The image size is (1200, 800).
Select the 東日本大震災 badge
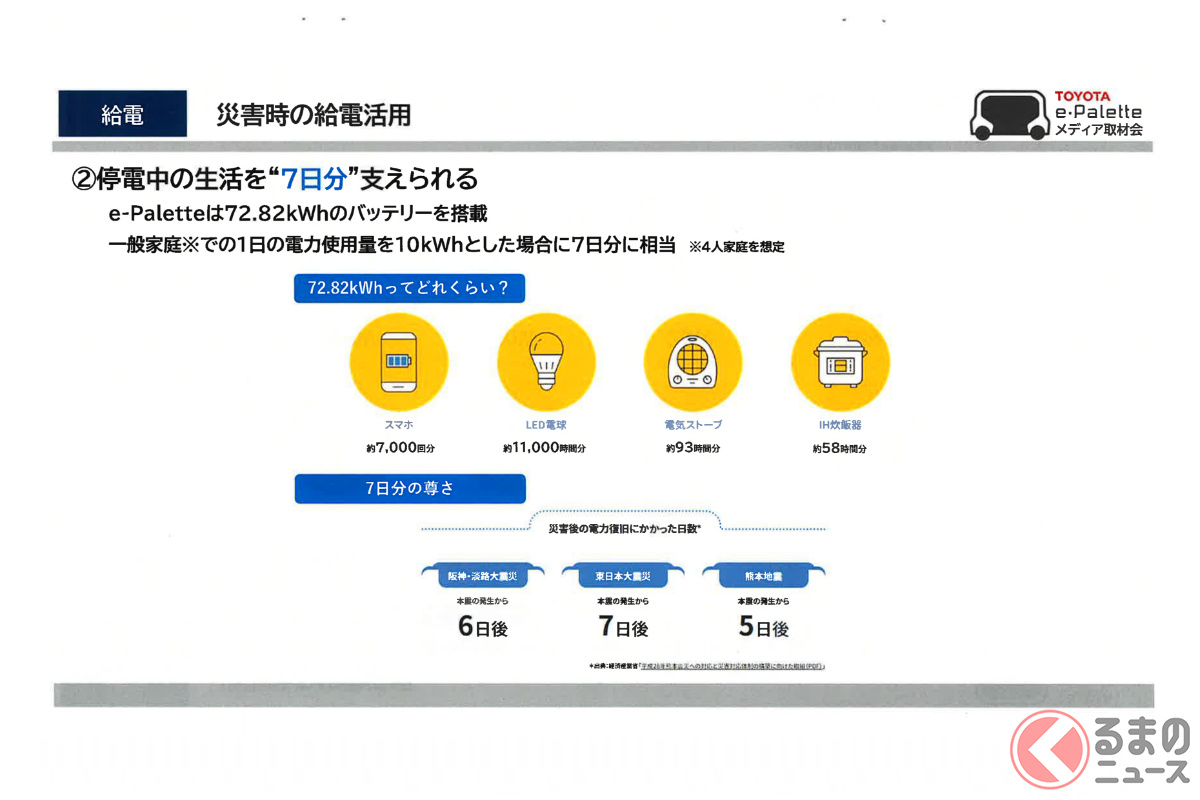pyautogui.click(x=623, y=576)
